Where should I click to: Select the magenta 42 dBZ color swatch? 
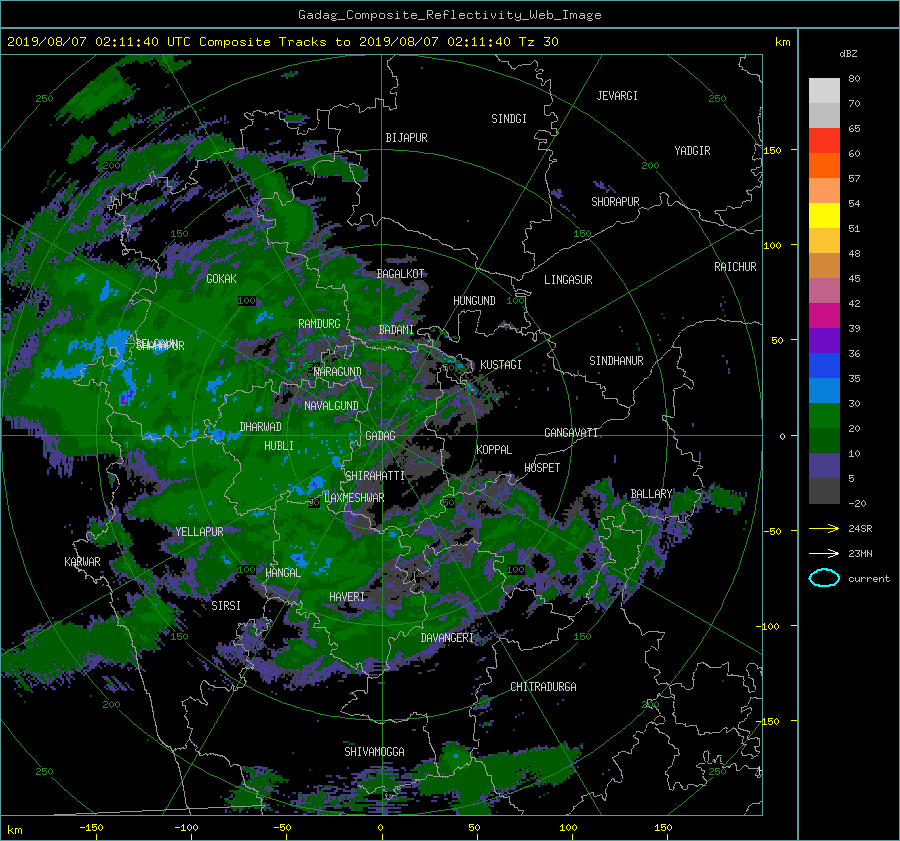[x=824, y=316]
